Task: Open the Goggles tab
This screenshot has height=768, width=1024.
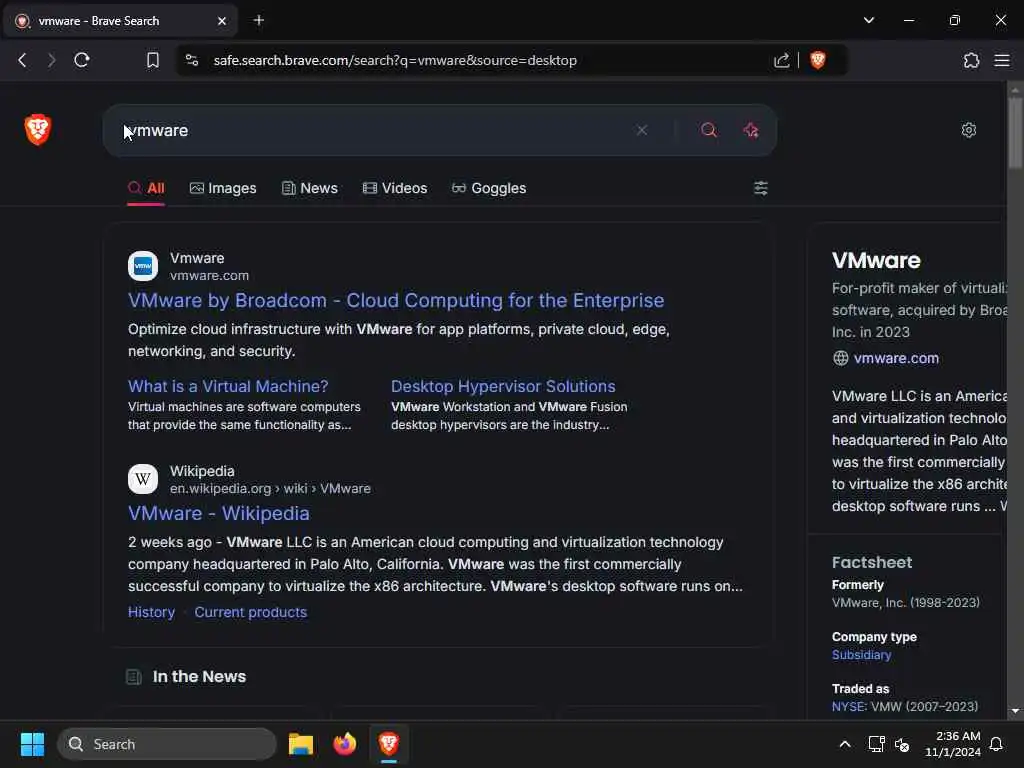Action: pyautogui.click(x=488, y=188)
